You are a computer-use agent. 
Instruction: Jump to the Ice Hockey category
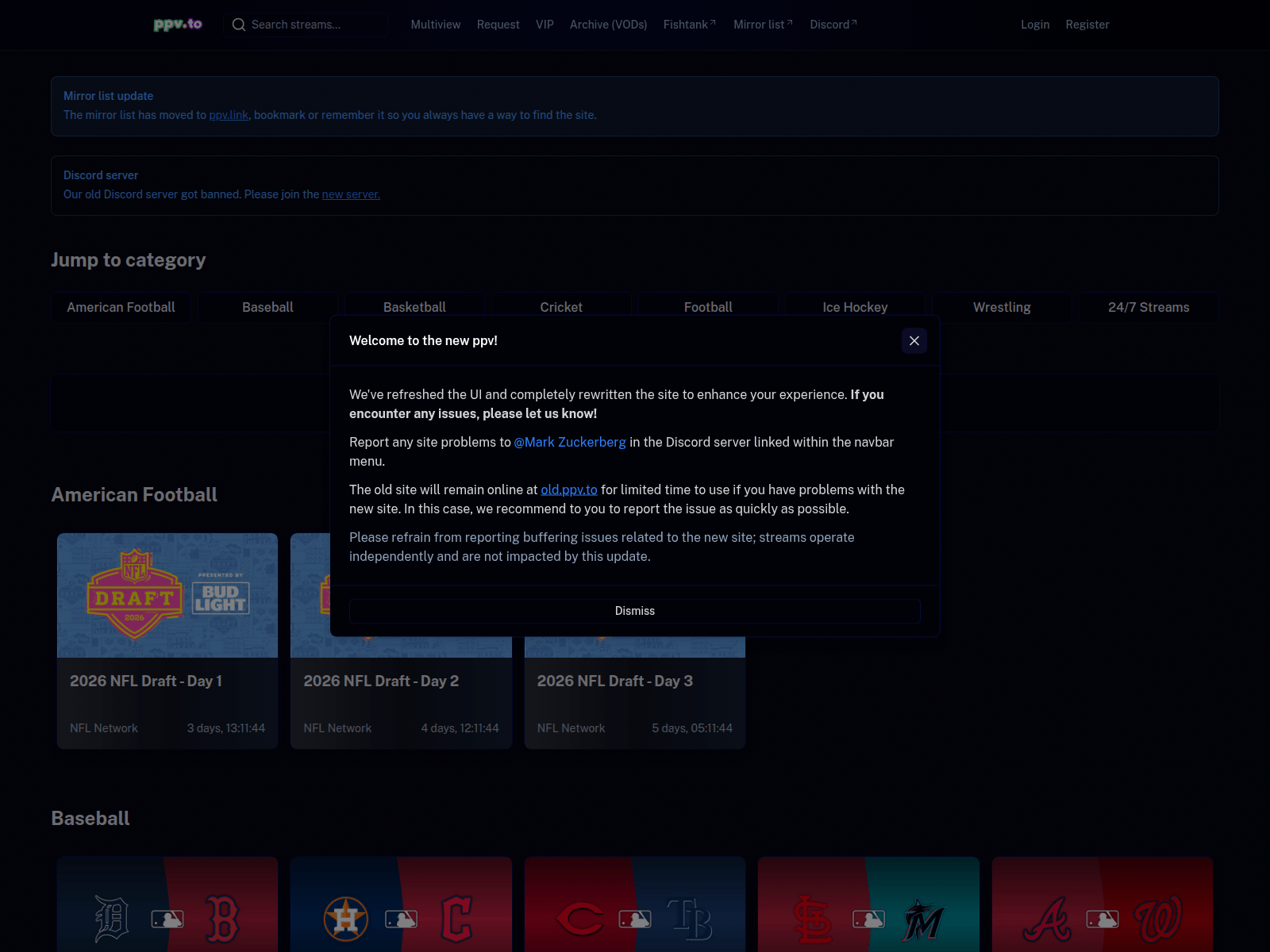click(x=855, y=307)
